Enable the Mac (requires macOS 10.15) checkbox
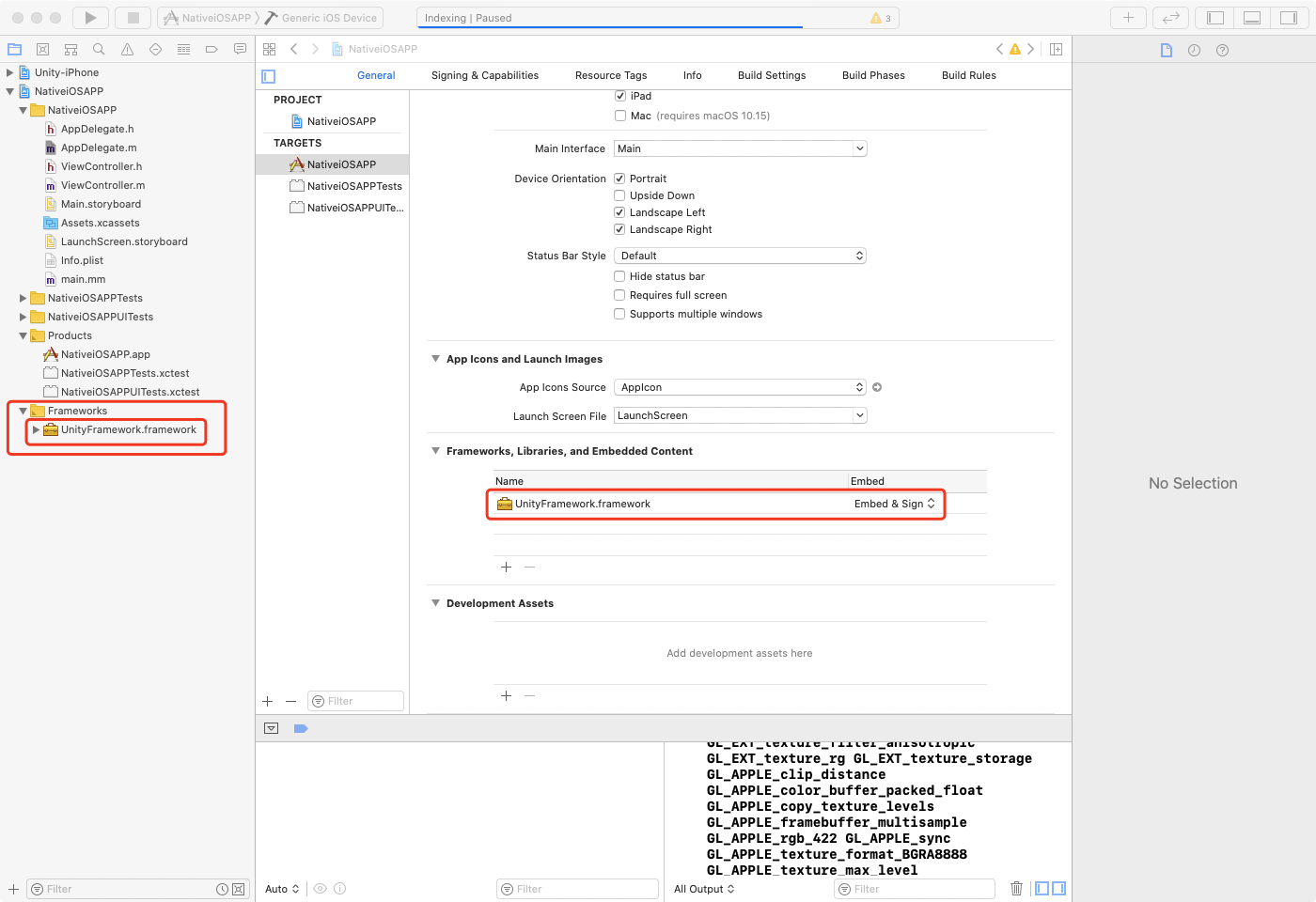The width and height of the screenshot is (1316, 902). (x=619, y=116)
